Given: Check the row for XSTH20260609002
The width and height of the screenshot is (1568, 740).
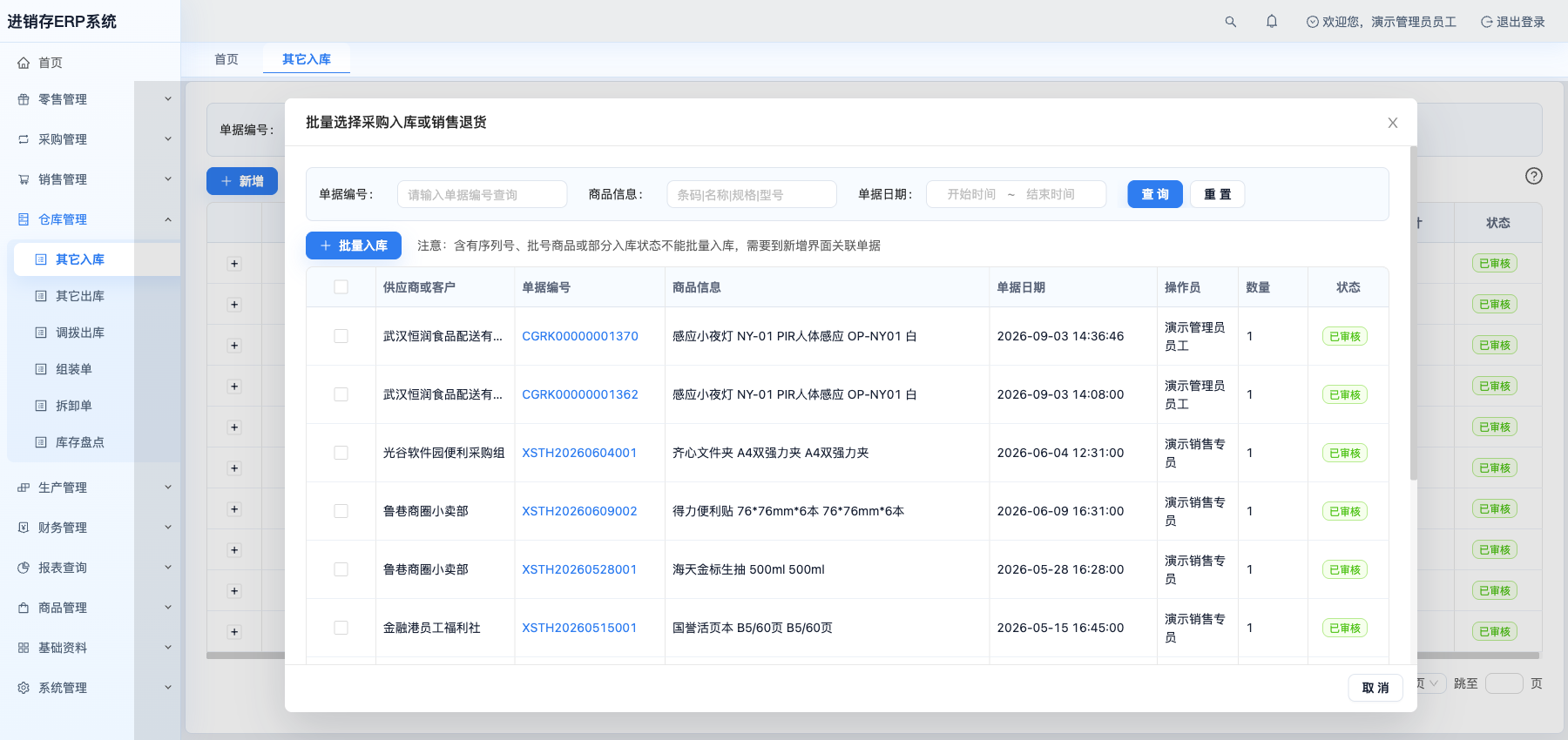Looking at the screenshot, I should point(341,511).
